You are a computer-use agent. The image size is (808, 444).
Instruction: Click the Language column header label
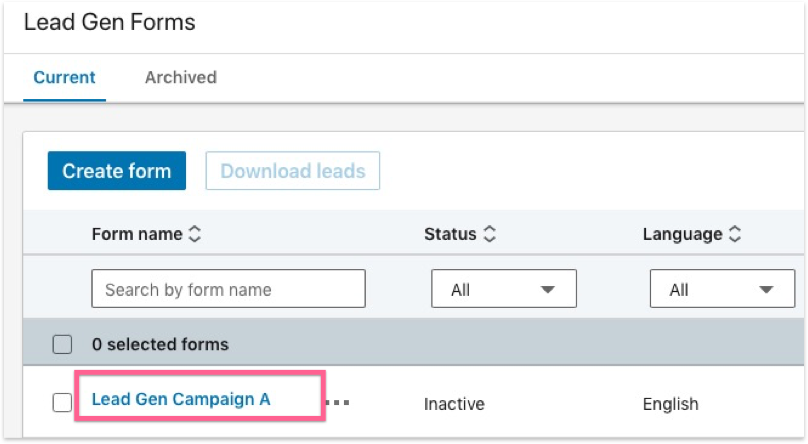point(682,234)
